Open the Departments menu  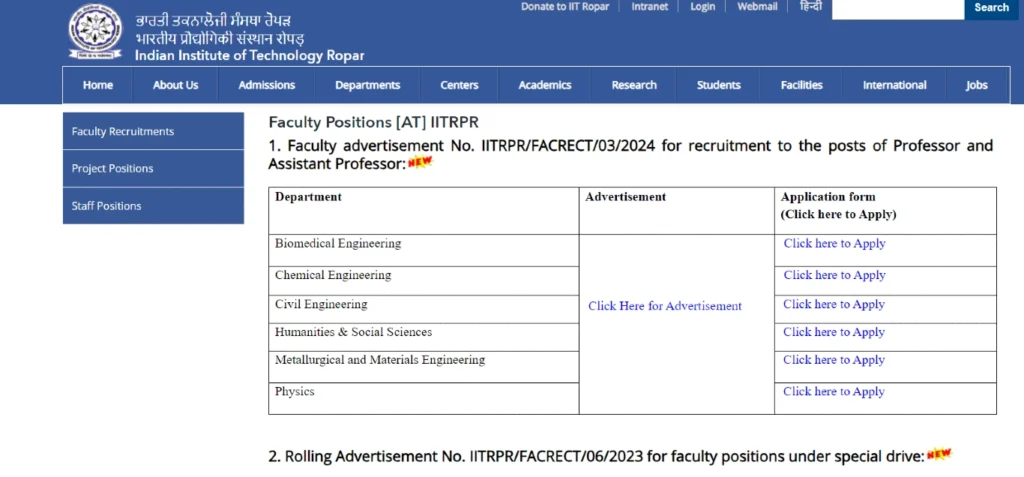point(368,85)
